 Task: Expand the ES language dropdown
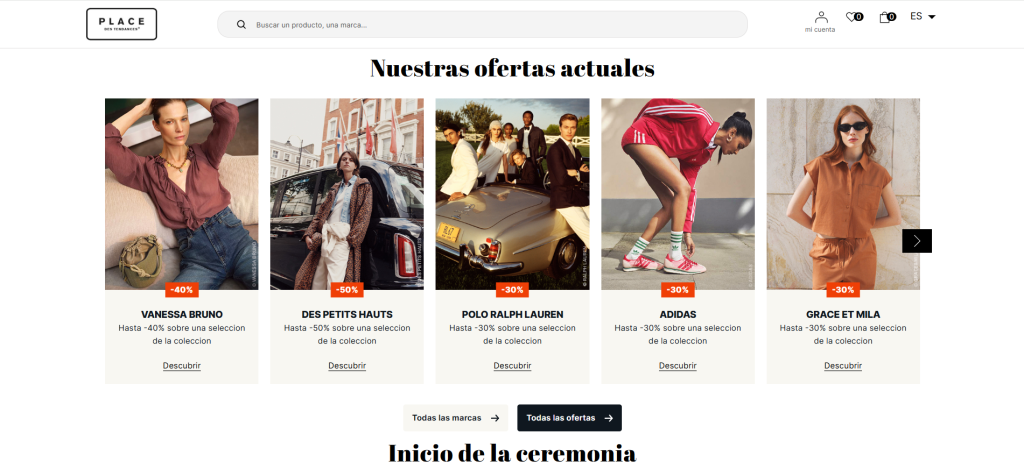923,16
